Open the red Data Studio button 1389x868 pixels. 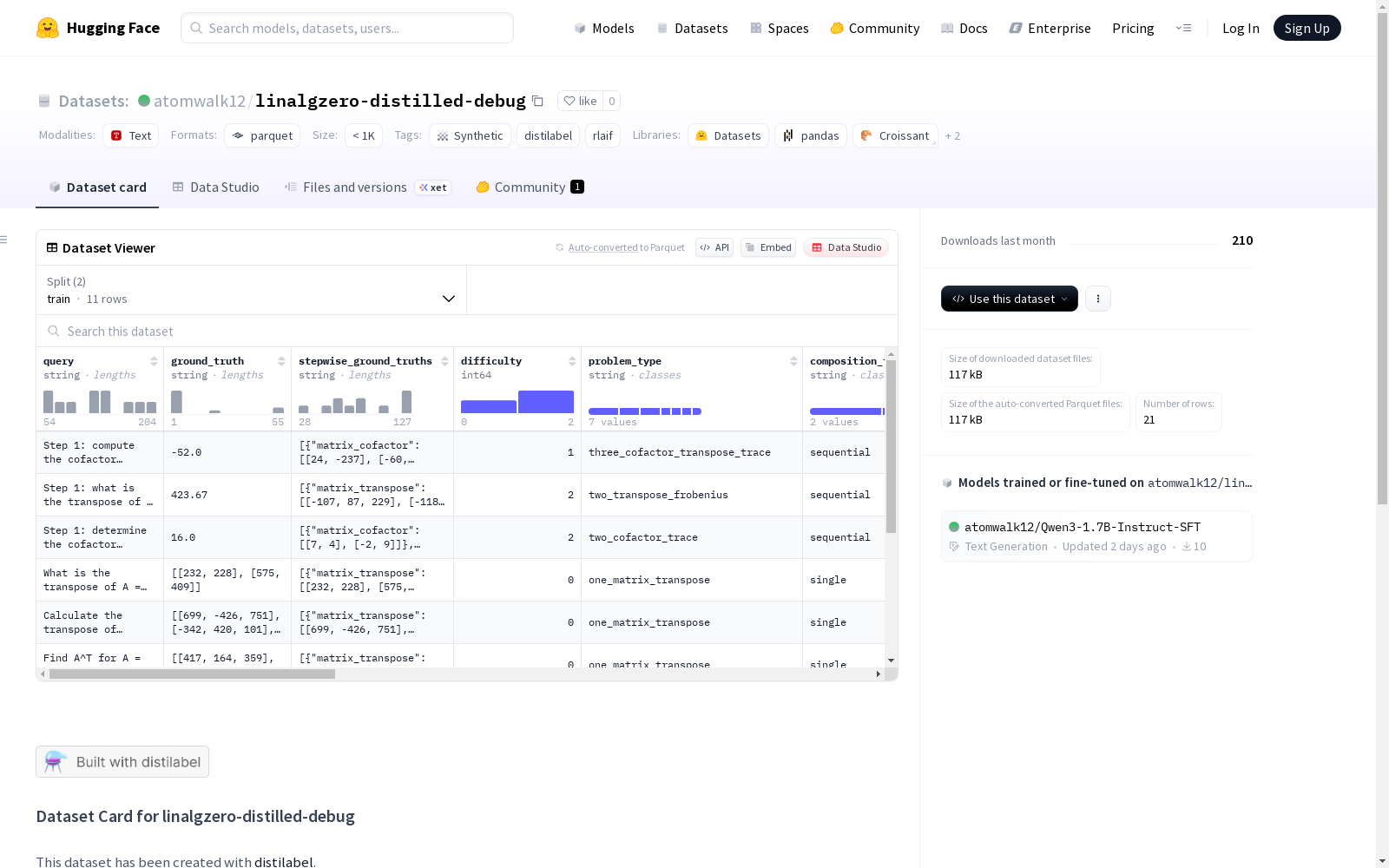pos(846,247)
